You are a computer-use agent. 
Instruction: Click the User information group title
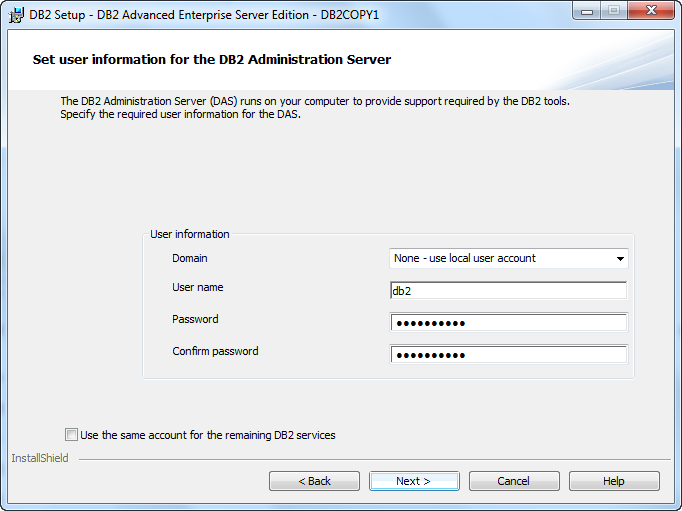point(190,234)
